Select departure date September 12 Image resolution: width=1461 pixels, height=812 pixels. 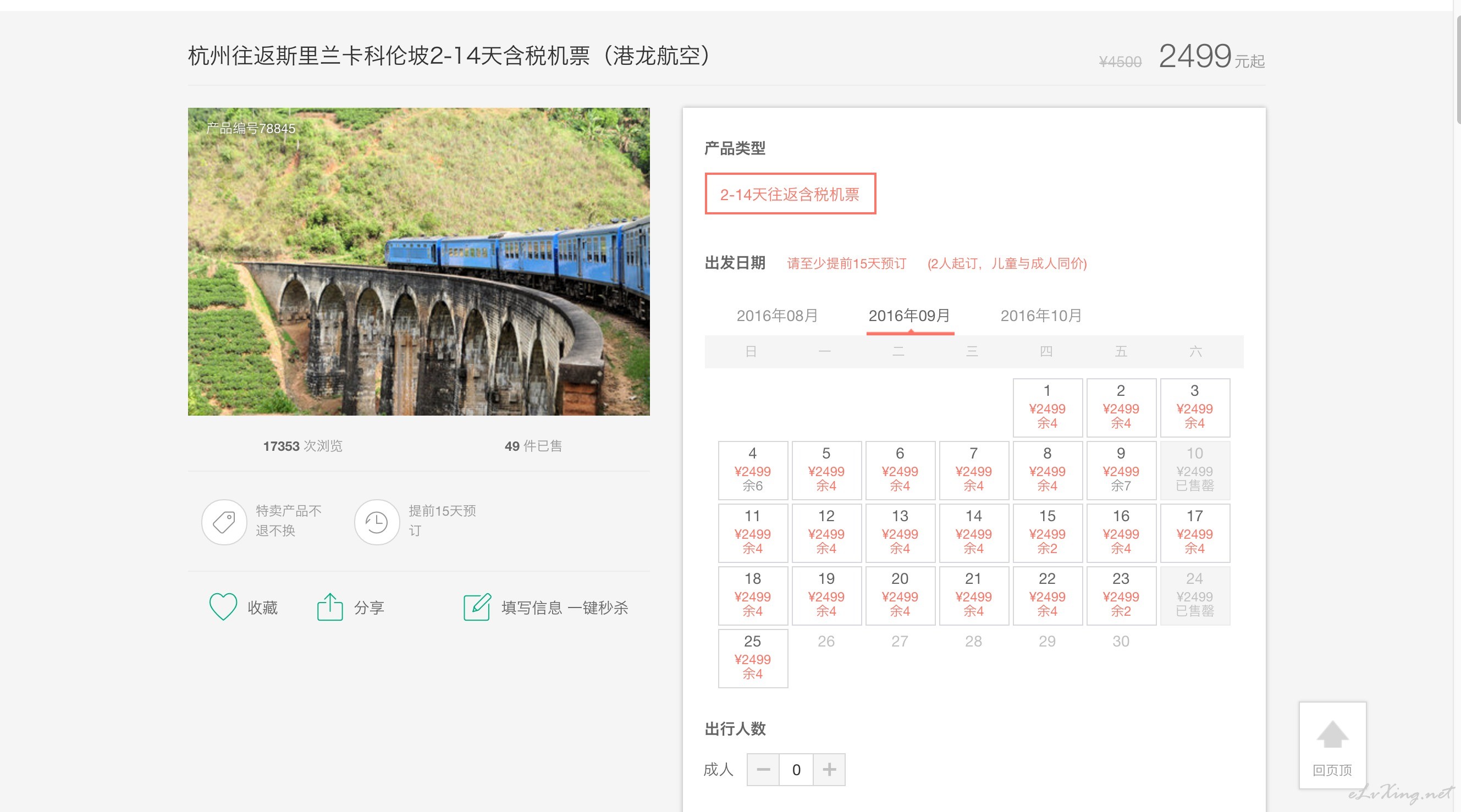coord(826,533)
